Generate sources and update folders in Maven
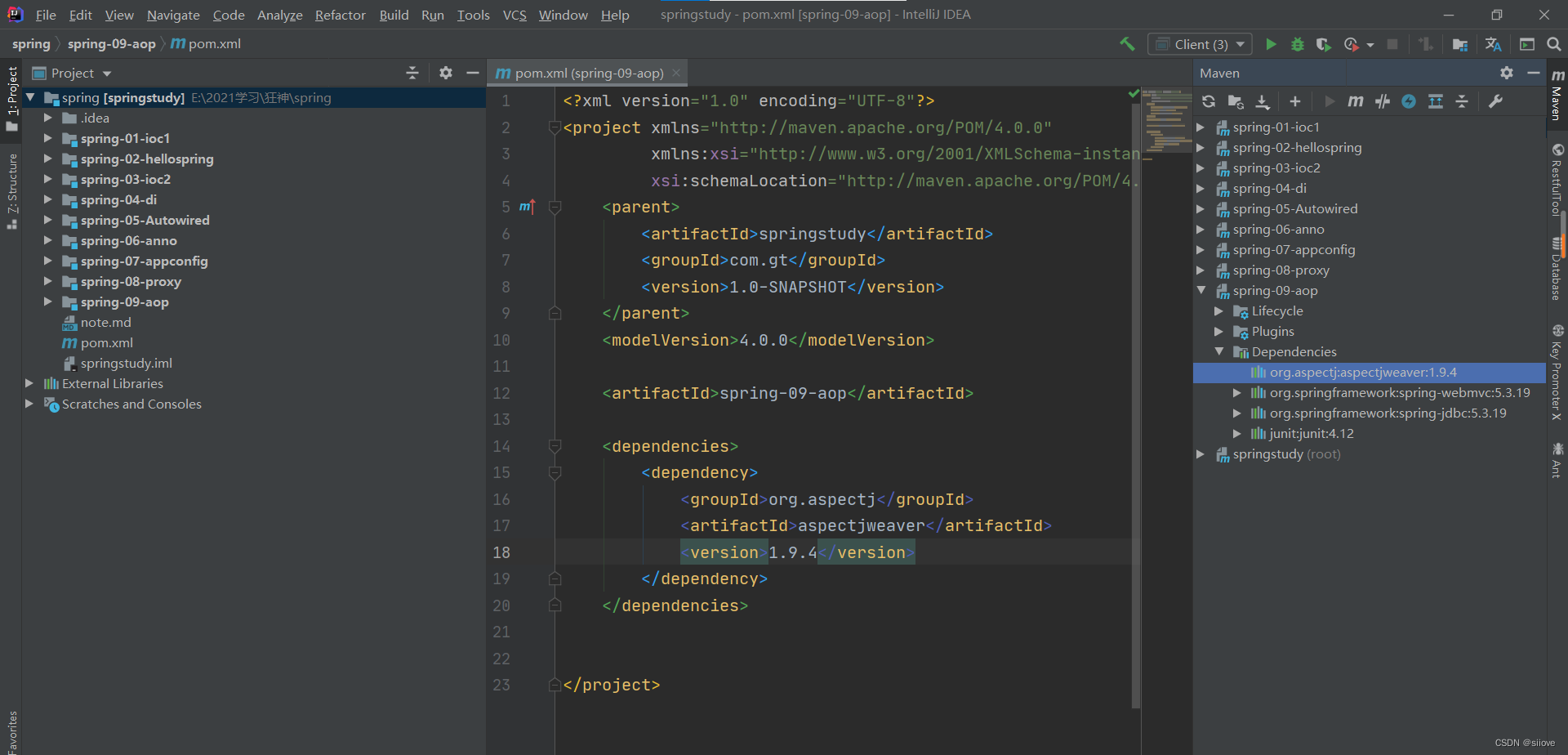This screenshot has height=755, width=1568. [1236, 101]
